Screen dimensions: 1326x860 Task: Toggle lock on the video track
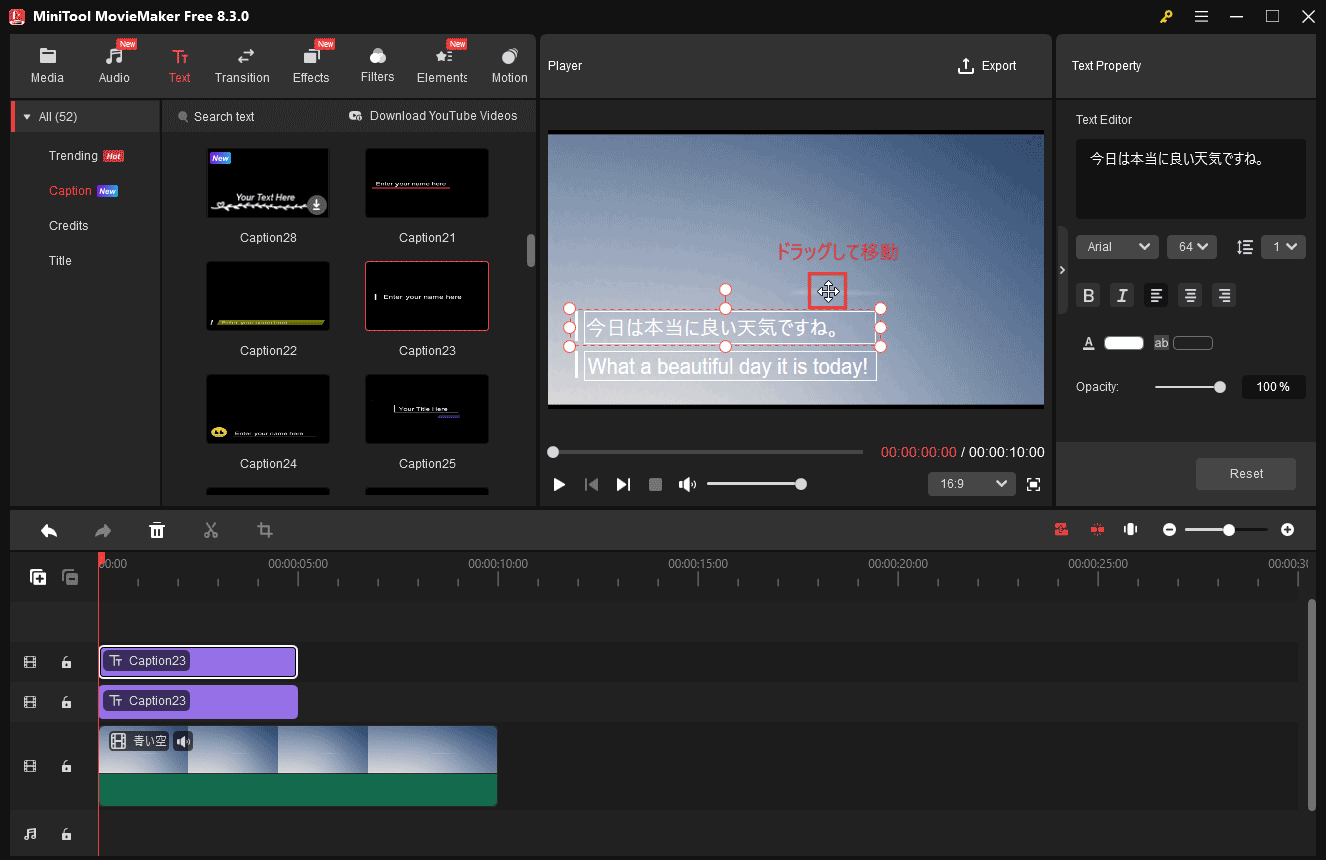pyautogui.click(x=66, y=766)
